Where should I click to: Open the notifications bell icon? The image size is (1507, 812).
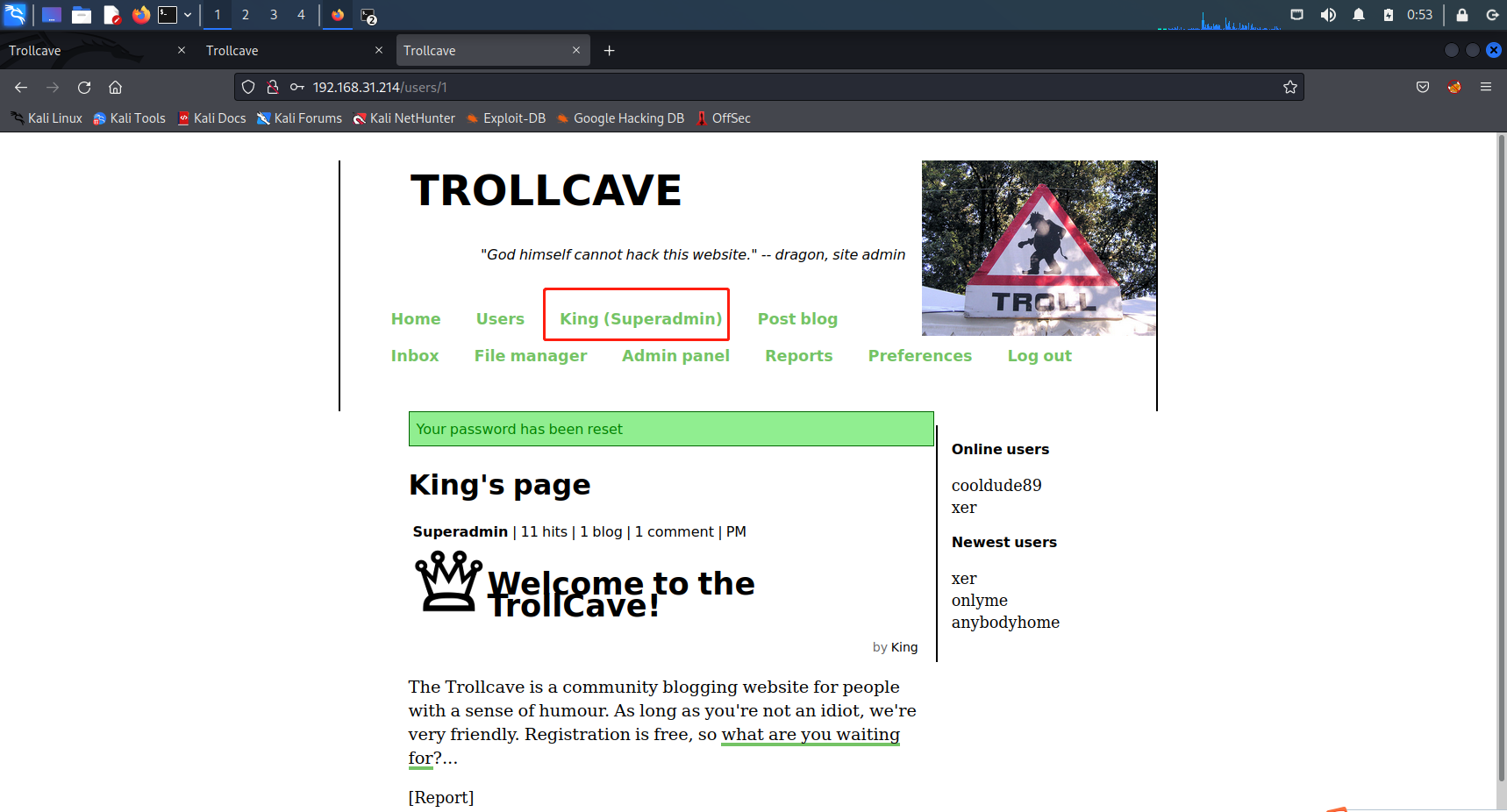coord(1359,15)
